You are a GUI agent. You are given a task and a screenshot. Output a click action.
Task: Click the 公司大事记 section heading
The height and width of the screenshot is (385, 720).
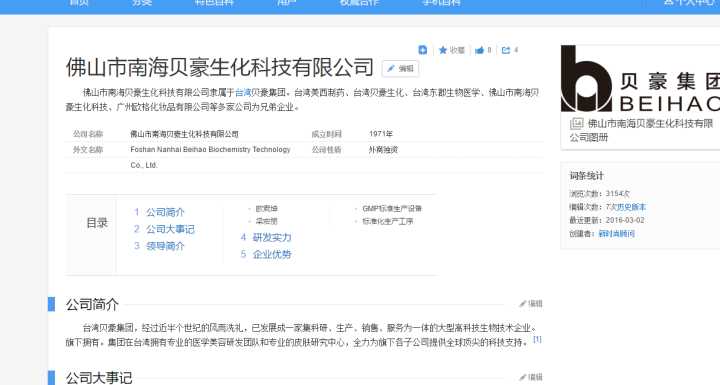coord(99,378)
